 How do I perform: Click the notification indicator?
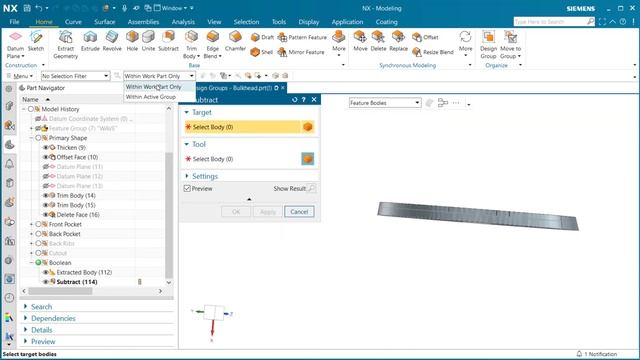click(x=596, y=354)
